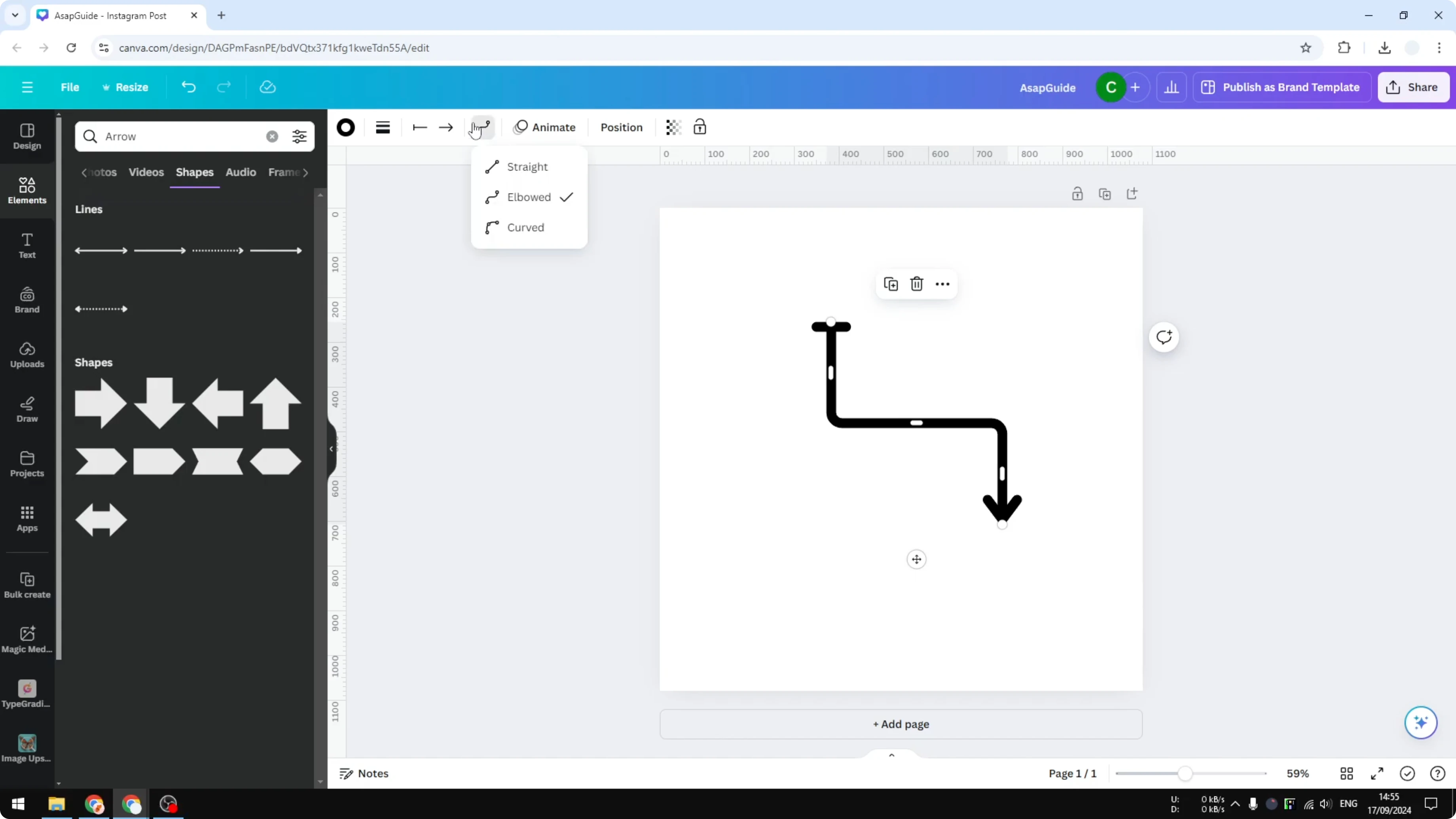Insert the right-pointing block arrow shape
Viewport: 1456px width, 819px height.
(x=101, y=404)
